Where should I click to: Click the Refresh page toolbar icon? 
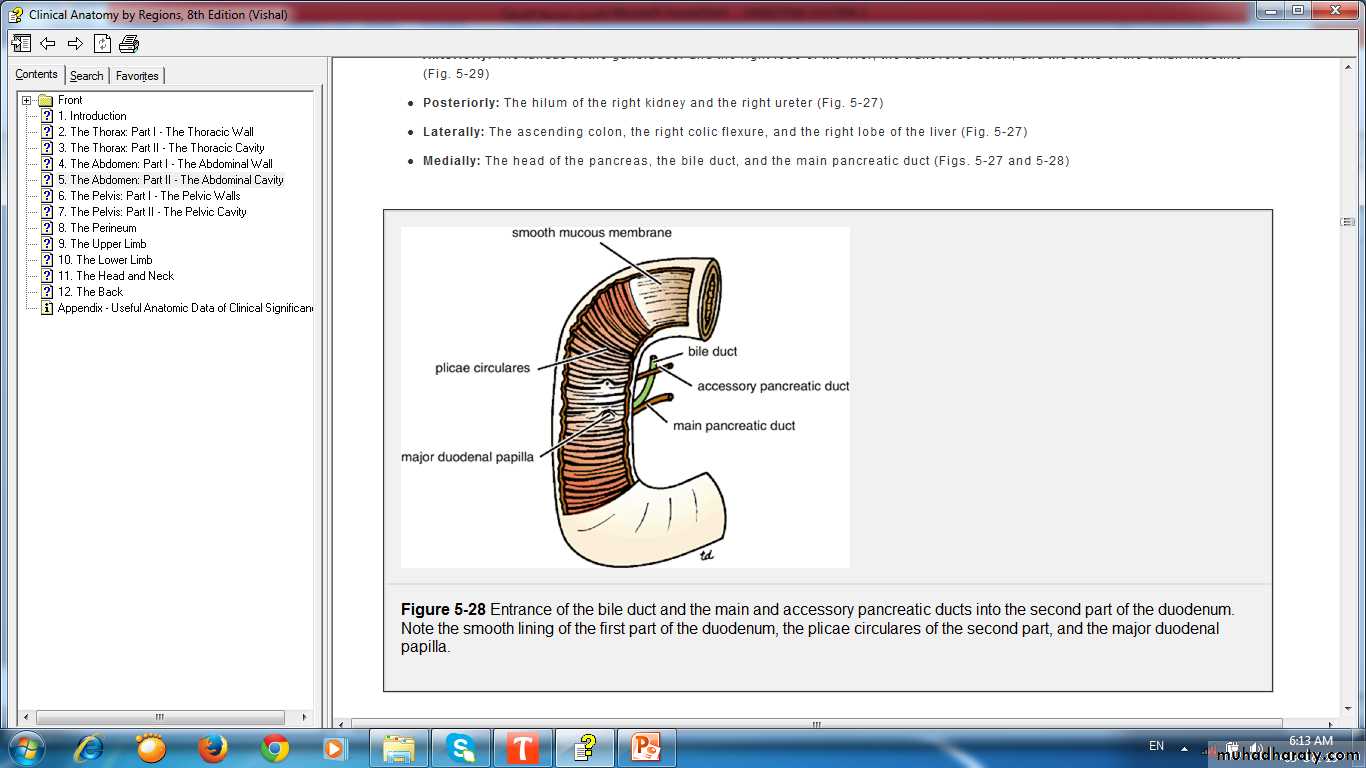[102, 43]
